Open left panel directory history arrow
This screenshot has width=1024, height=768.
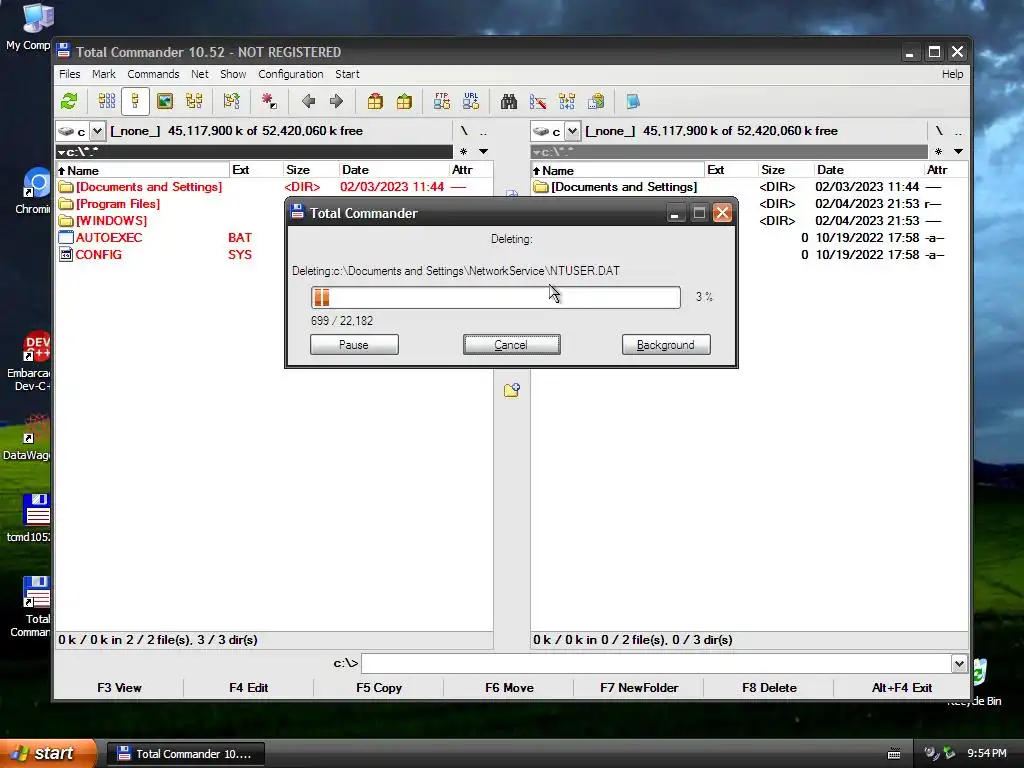click(483, 152)
